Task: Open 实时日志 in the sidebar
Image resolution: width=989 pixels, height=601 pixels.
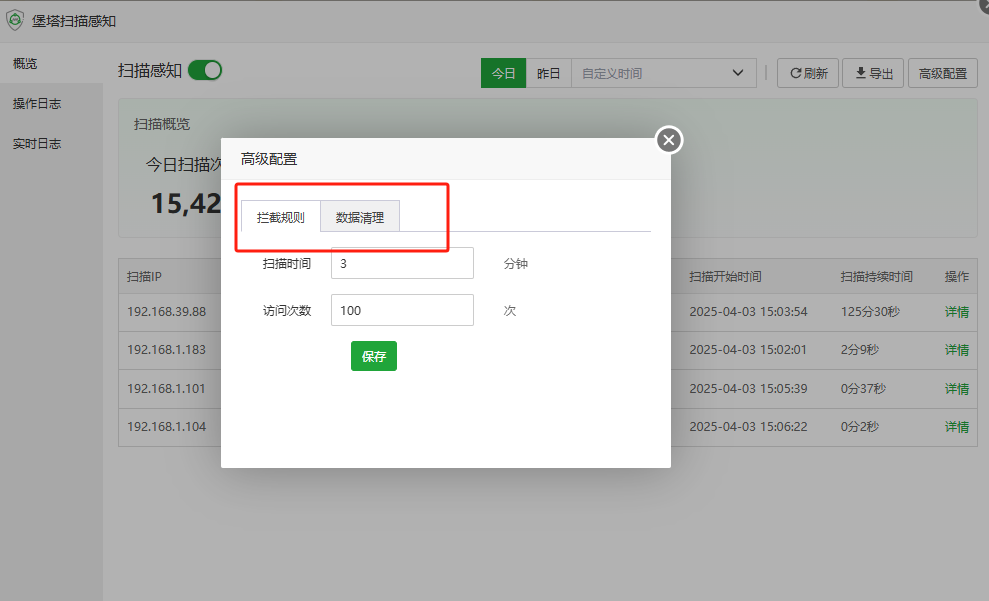Action: pyautogui.click(x=51, y=144)
